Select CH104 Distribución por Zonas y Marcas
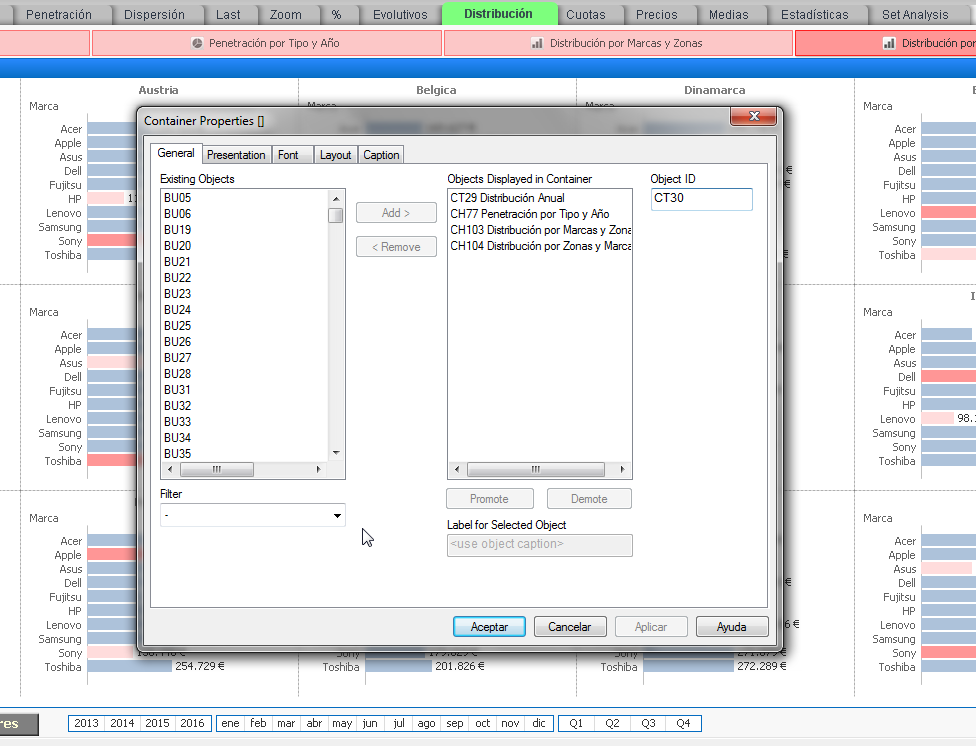976x746 pixels. click(540, 246)
